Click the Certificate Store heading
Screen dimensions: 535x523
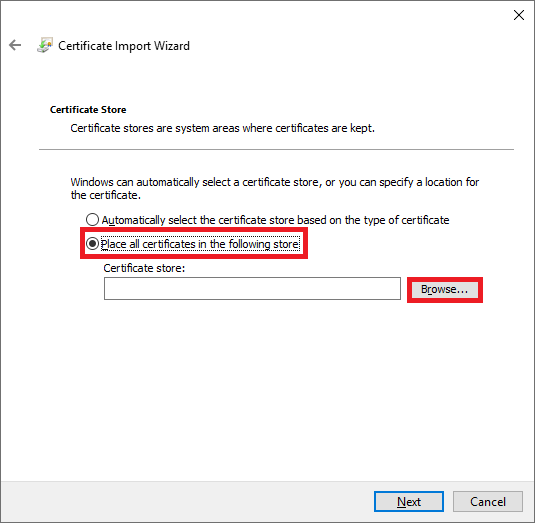coord(88,110)
